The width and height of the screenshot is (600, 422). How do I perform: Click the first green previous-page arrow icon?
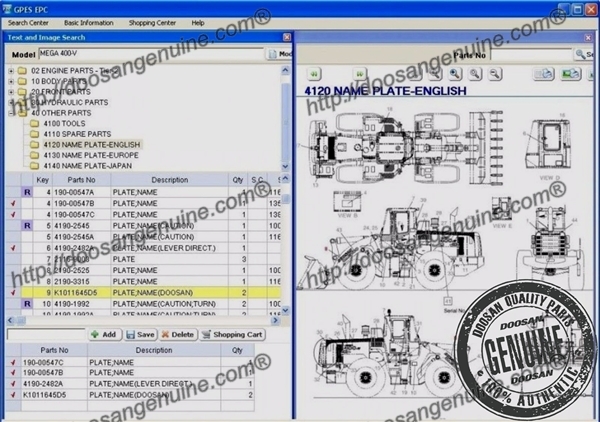314,74
